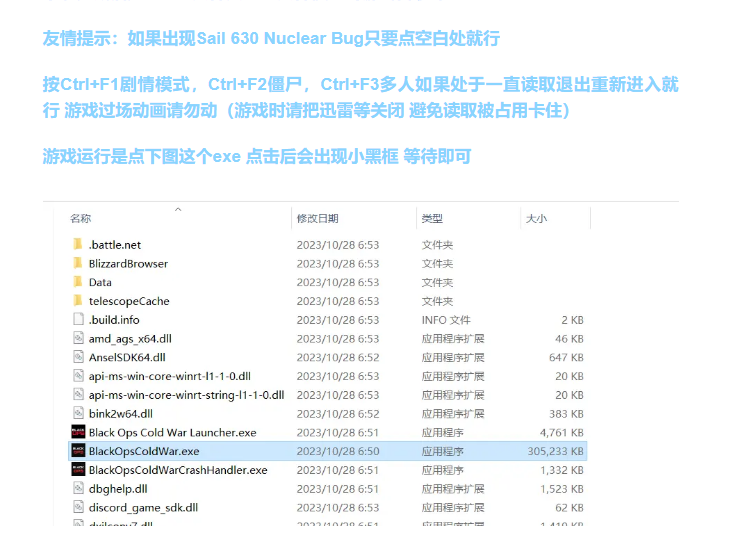Viewport: 734px width, 555px height.
Task: Click the 46 KB size value
Action: click(x=569, y=339)
